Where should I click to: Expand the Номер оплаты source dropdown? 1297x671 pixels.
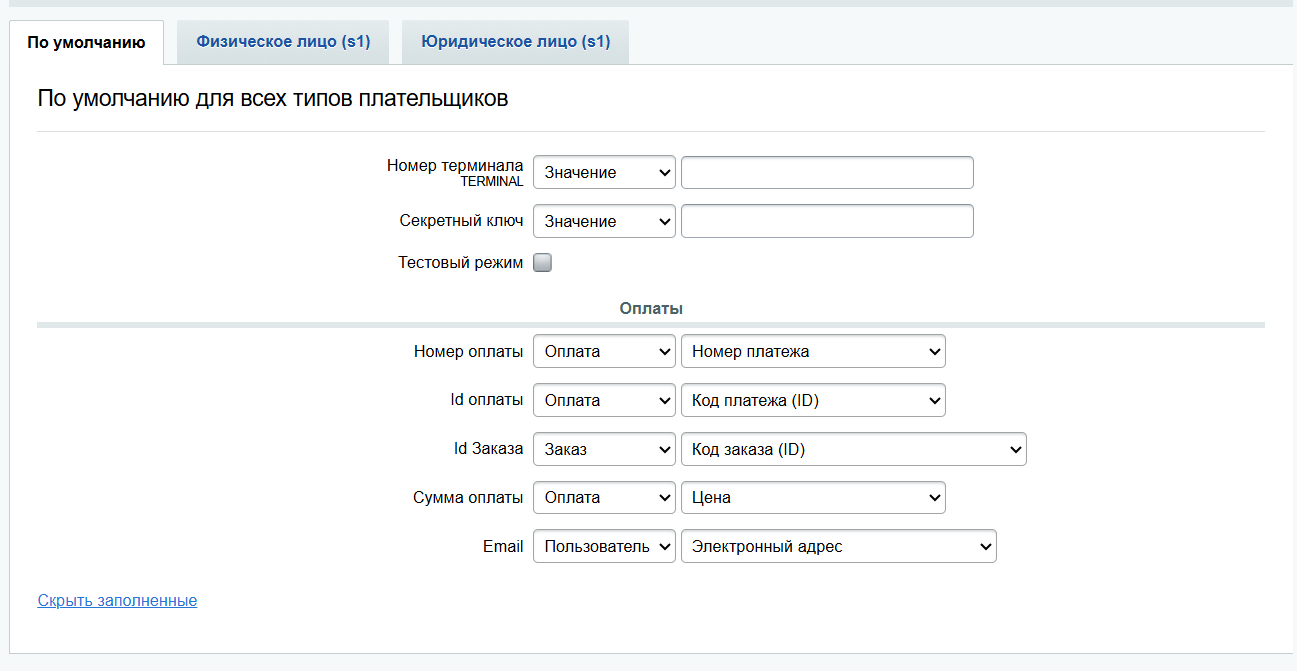604,352
